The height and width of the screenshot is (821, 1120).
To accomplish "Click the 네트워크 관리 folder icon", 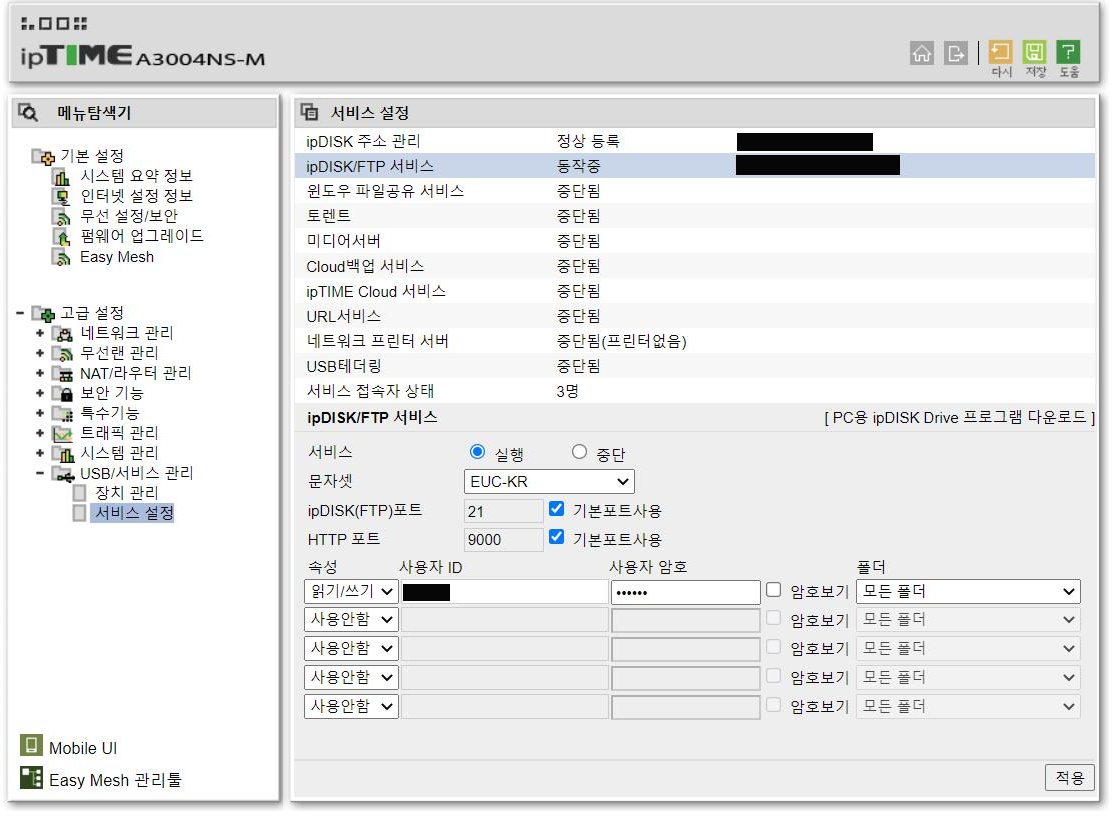I will click(63, 334).
